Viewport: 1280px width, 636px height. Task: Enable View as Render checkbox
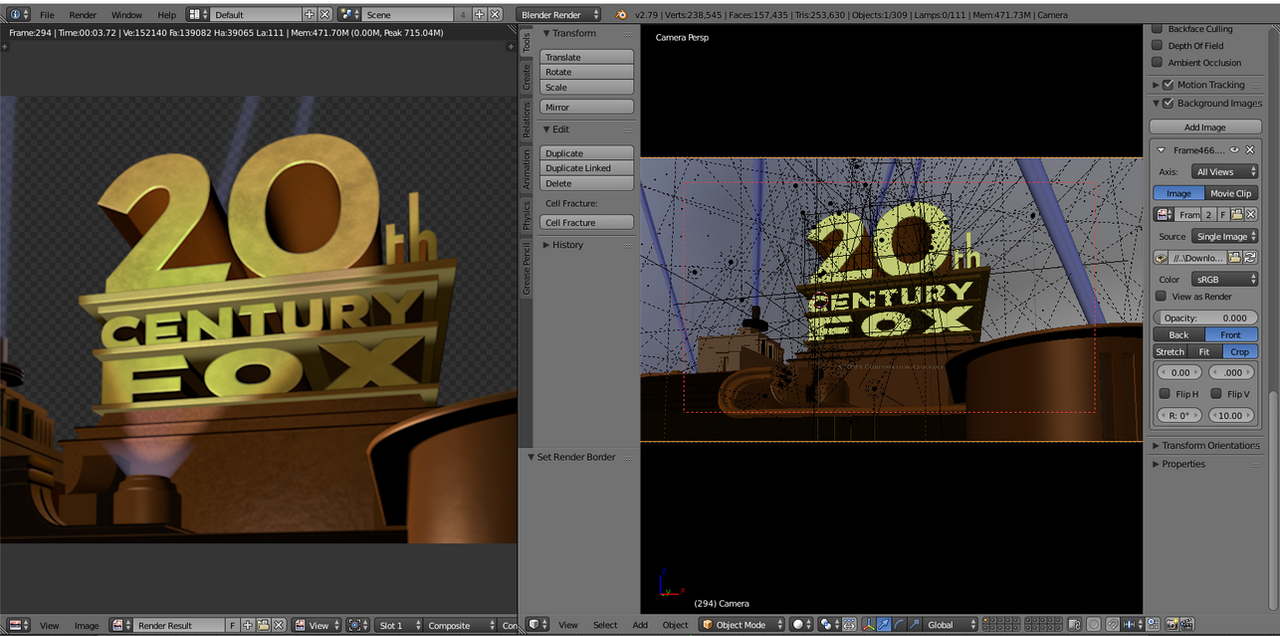1160,296
